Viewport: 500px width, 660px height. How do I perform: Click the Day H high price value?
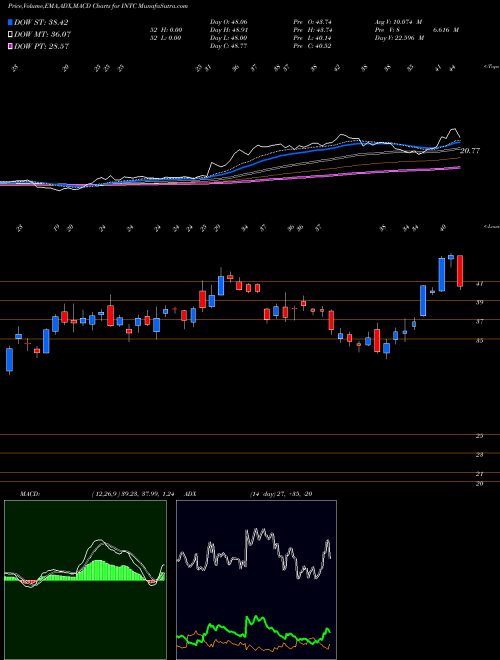point(228,30)
